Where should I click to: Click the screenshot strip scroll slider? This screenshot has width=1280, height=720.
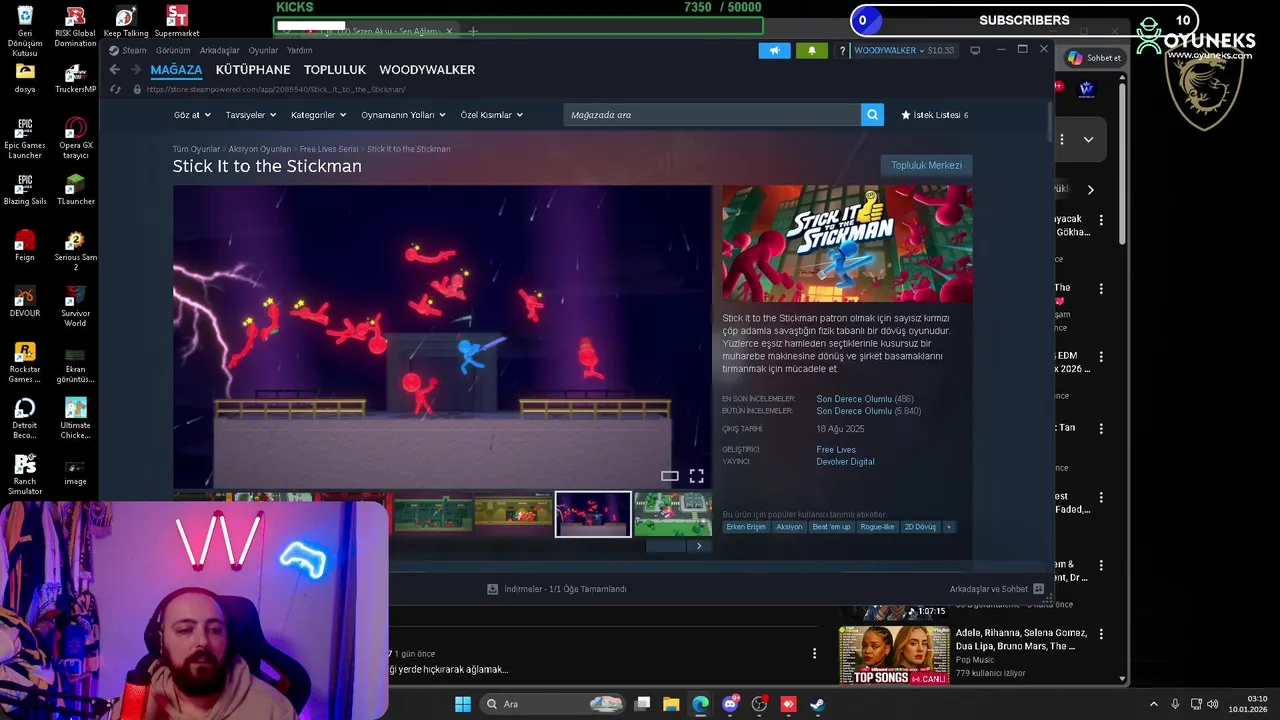pos(666,546)
